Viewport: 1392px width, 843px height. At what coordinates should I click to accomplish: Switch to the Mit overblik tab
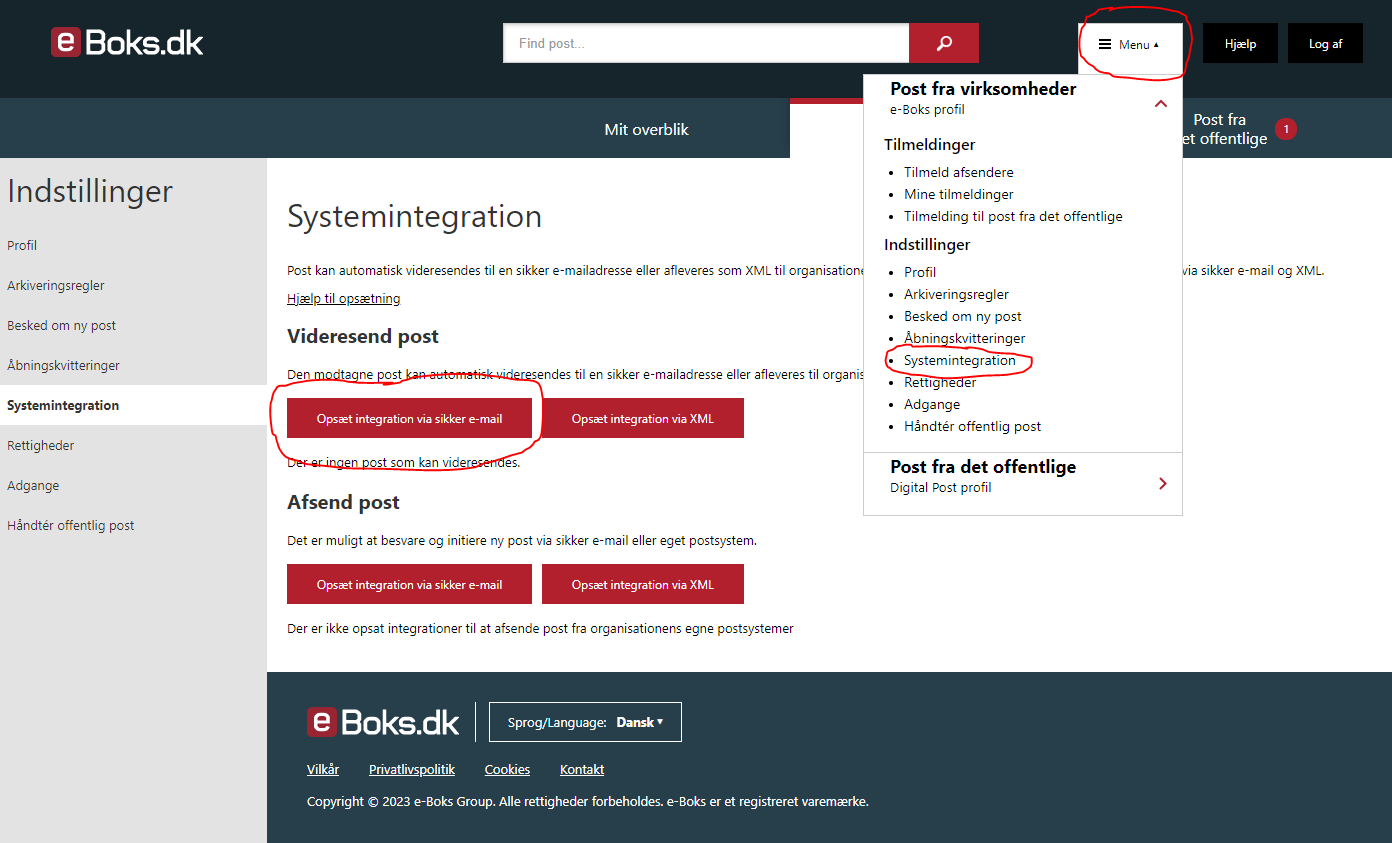[x=646, y=129]
